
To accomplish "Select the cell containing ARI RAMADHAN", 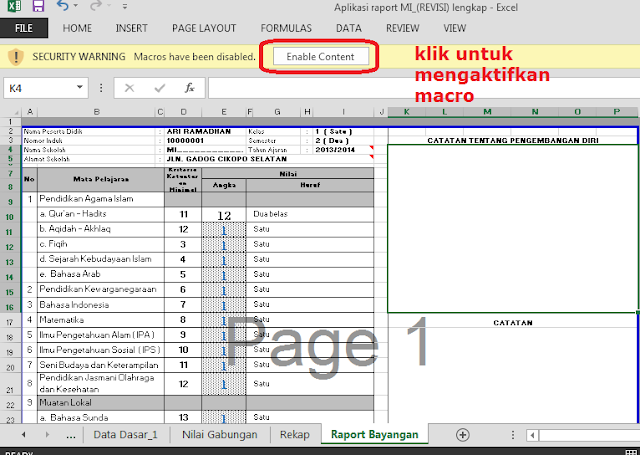I will pyautogui.click(x=203, y=131).
